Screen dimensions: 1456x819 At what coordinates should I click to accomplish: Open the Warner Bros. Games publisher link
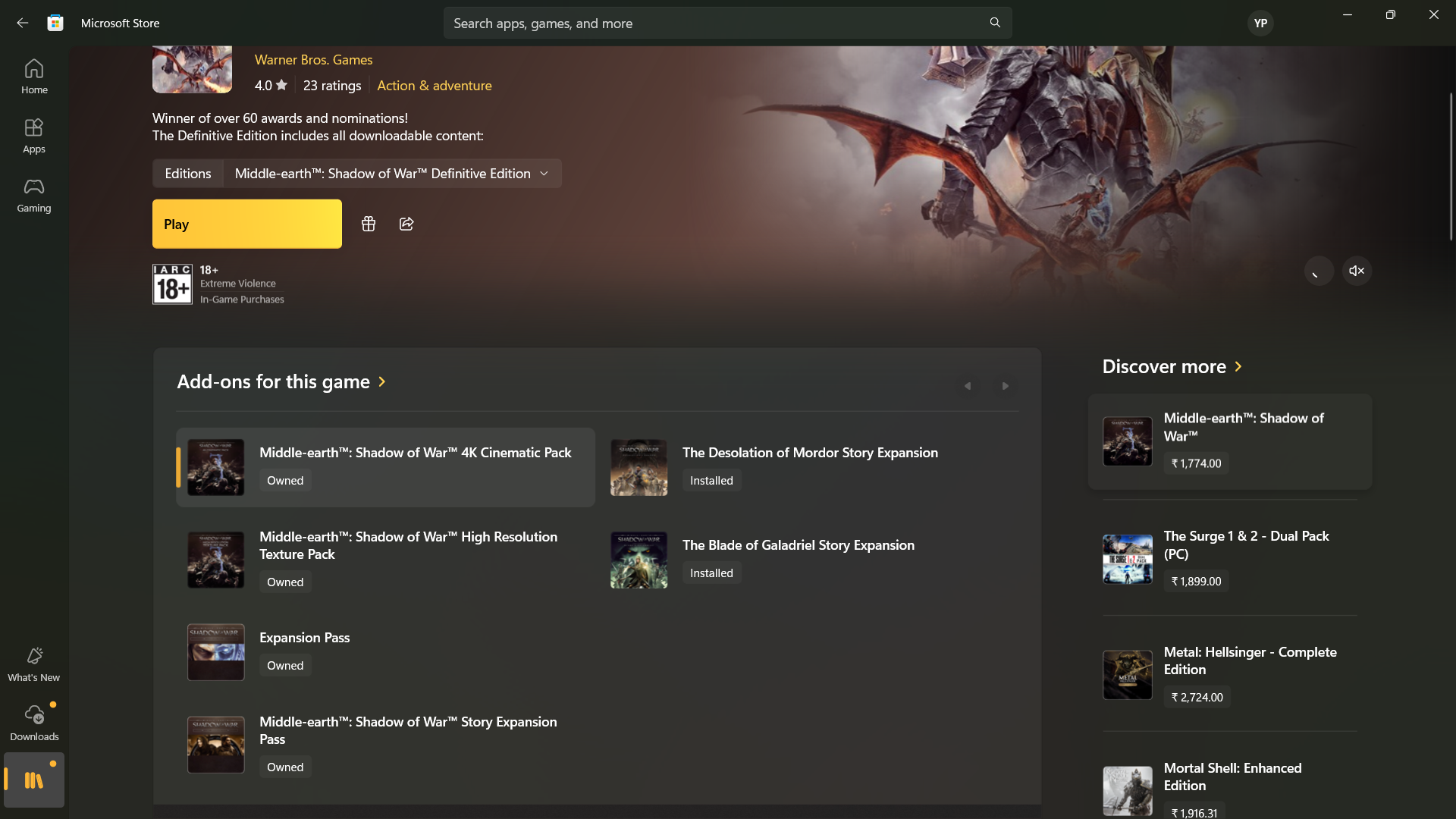[x=313, y=59]
